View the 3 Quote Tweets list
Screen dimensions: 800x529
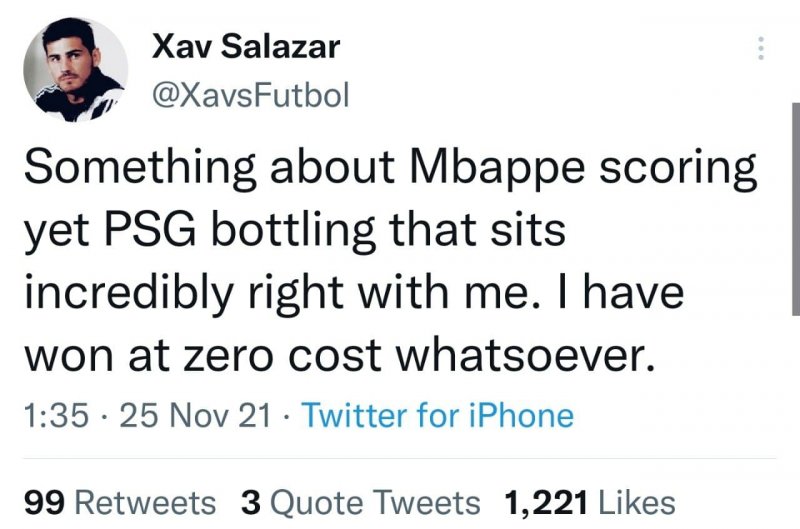pyautogui.click(x=361, y=501)
